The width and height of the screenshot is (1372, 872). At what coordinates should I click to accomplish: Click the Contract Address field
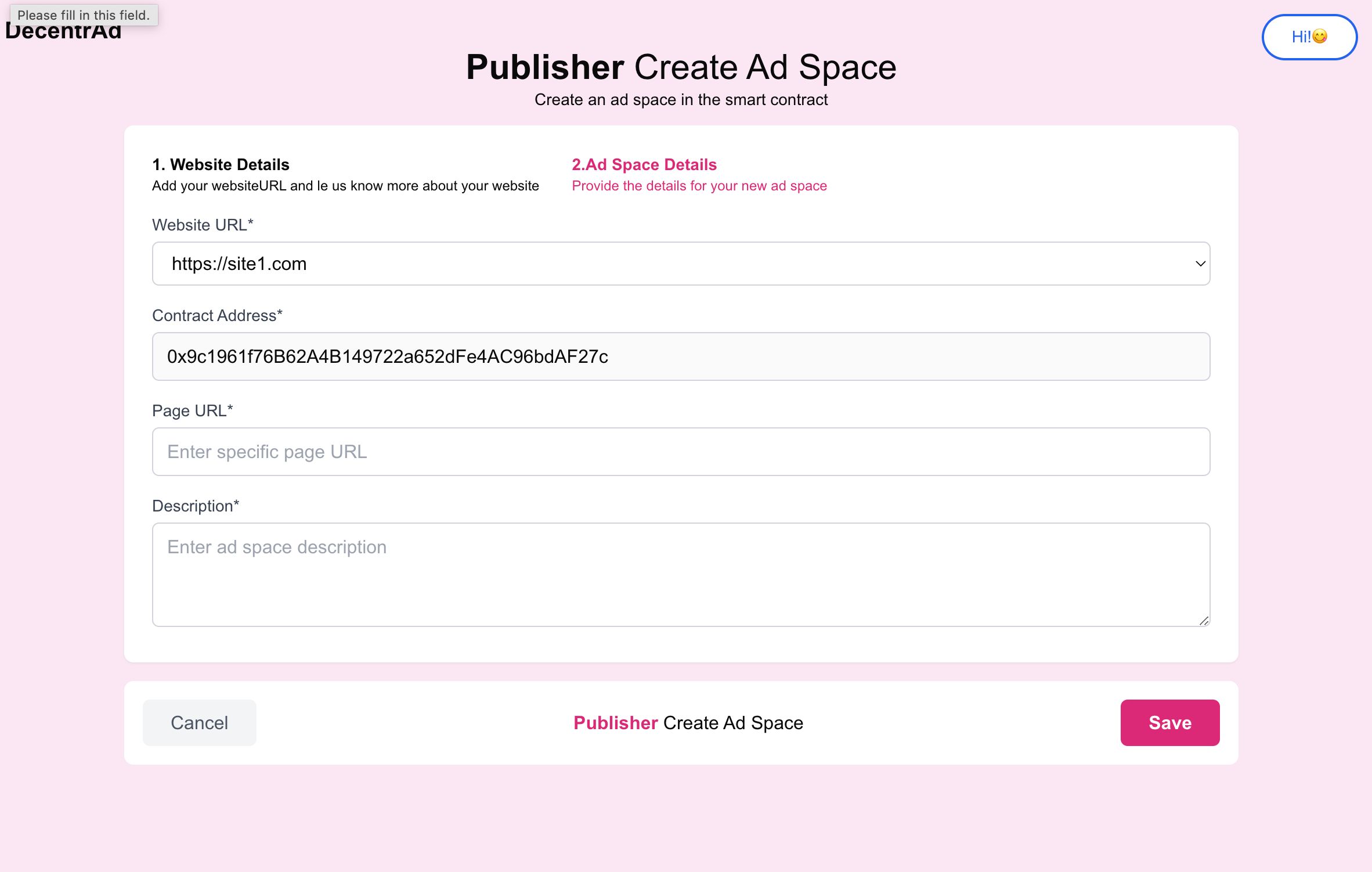pyautogui.click(x=681, y=356)
